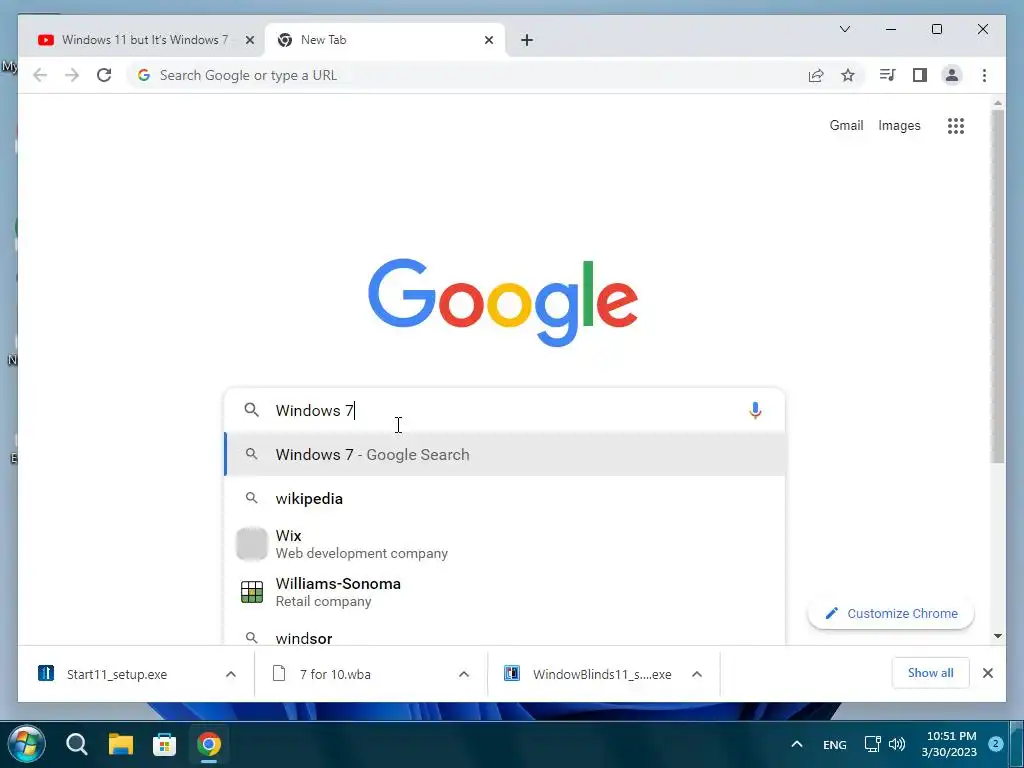Minimize the Chrome window

click(x=891, y=29)
